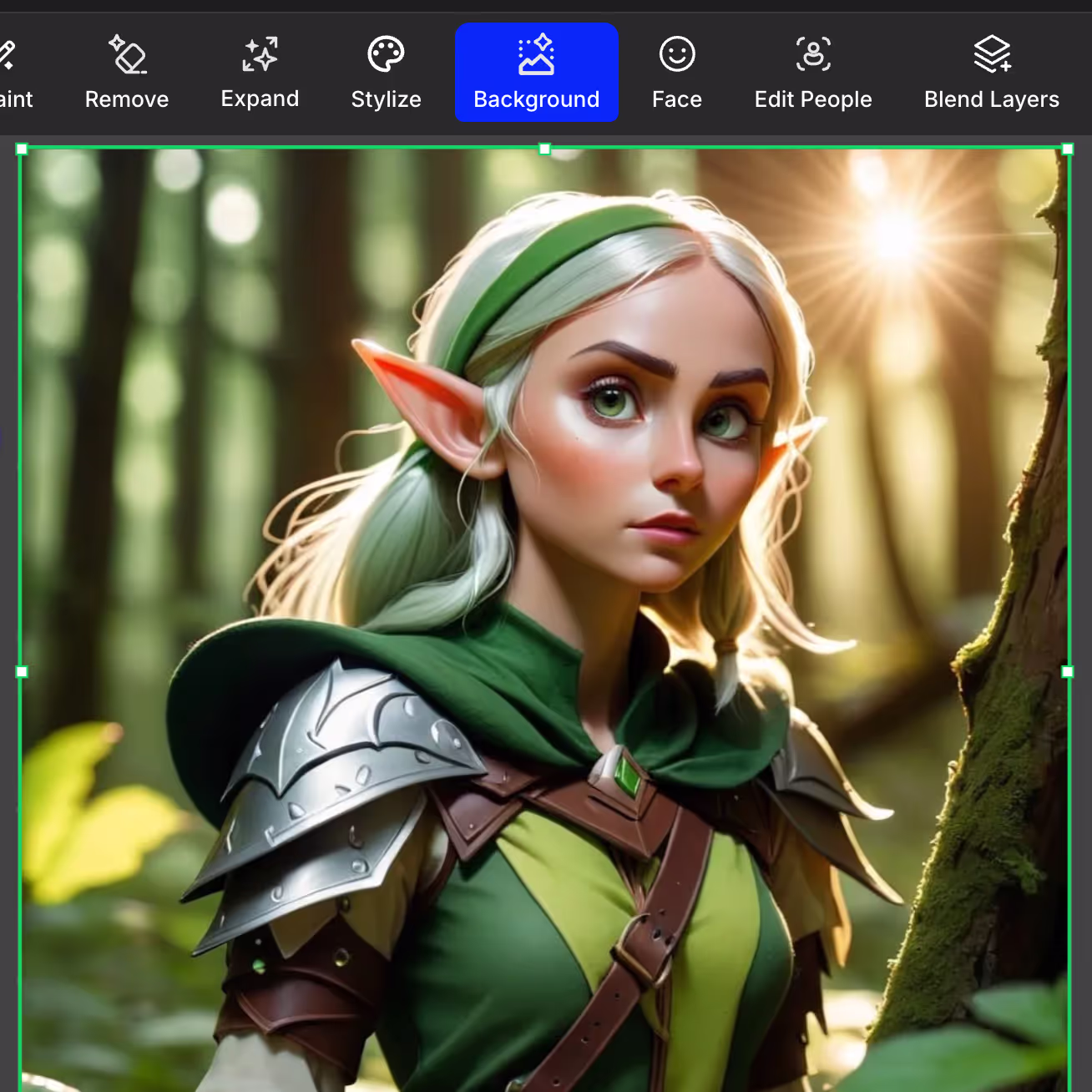This screenshot has width=1092, height=1092.
Task: Click the left-middle selection handle
Action: tap(22, 671)
